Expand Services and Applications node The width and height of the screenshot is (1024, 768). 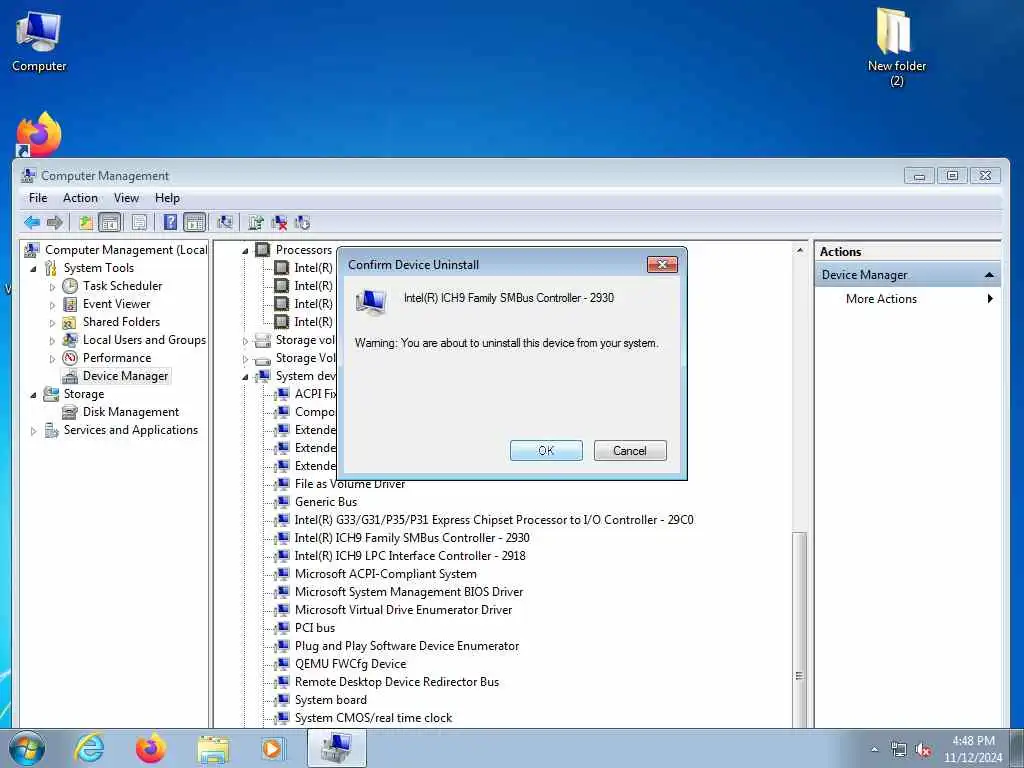[x=33, y=431]
